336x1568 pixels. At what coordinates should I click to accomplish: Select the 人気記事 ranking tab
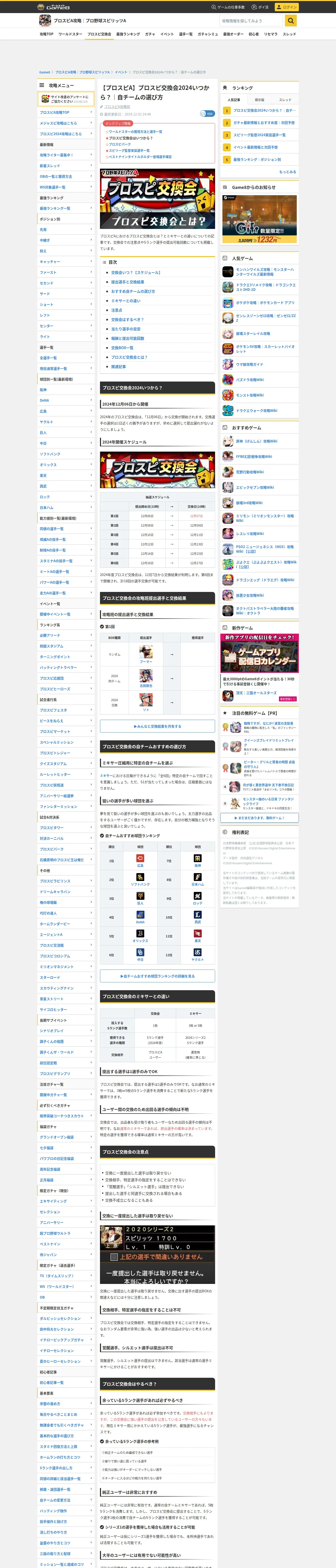pyautogui.click(x=234, y=100)
